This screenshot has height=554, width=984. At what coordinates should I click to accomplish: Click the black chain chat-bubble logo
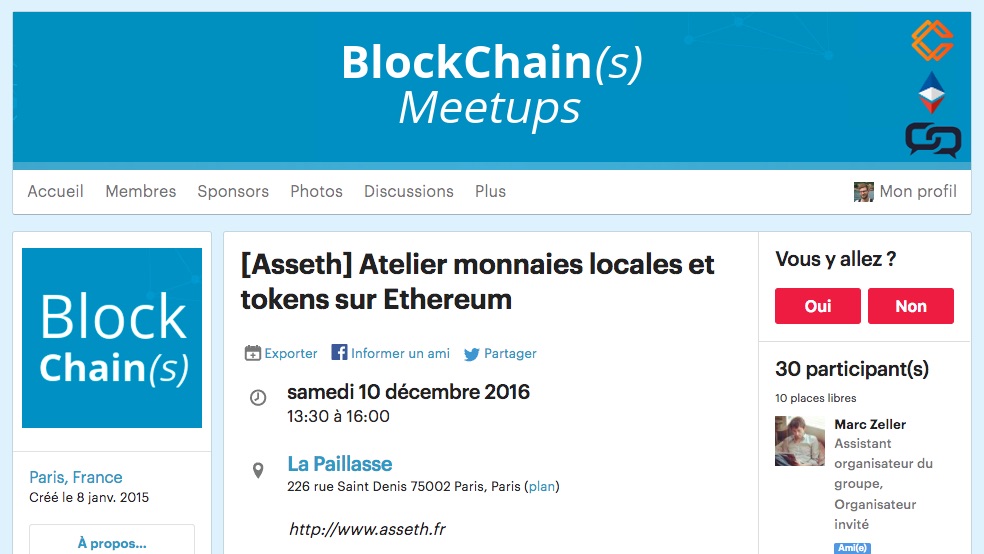(933, 140)
